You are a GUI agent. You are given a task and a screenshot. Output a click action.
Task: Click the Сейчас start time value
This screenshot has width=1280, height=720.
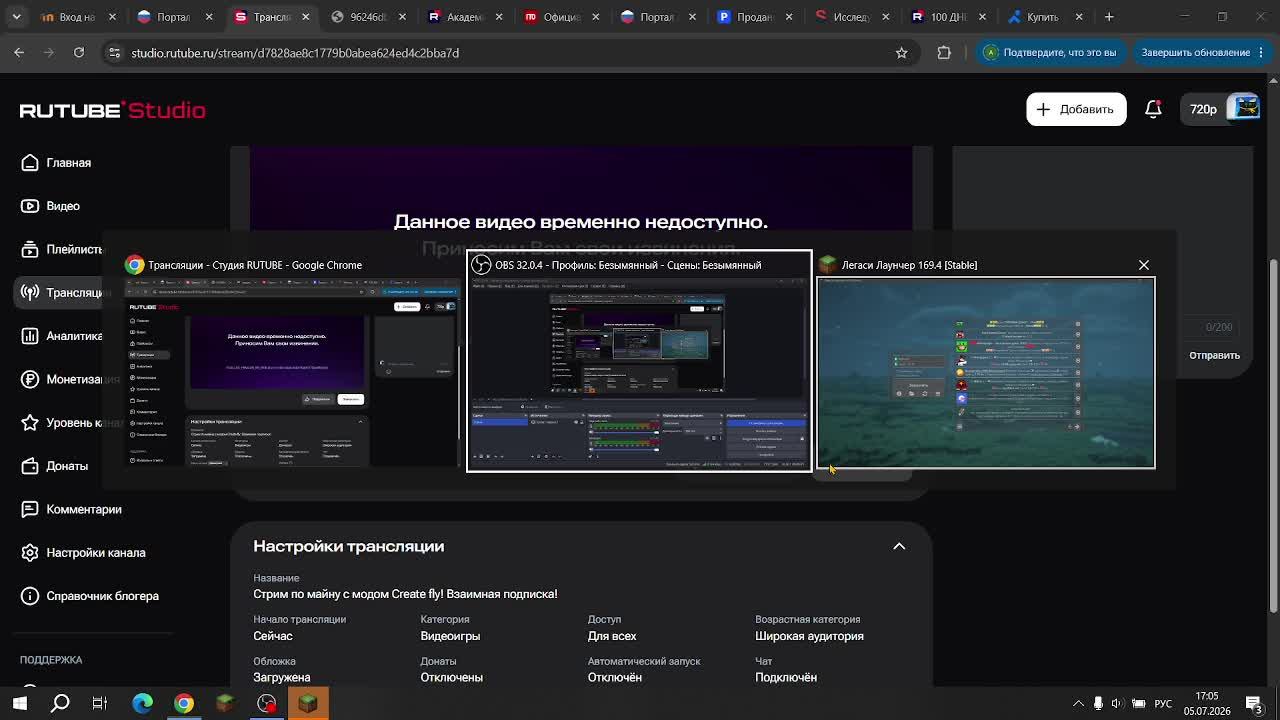coord(273,636)
